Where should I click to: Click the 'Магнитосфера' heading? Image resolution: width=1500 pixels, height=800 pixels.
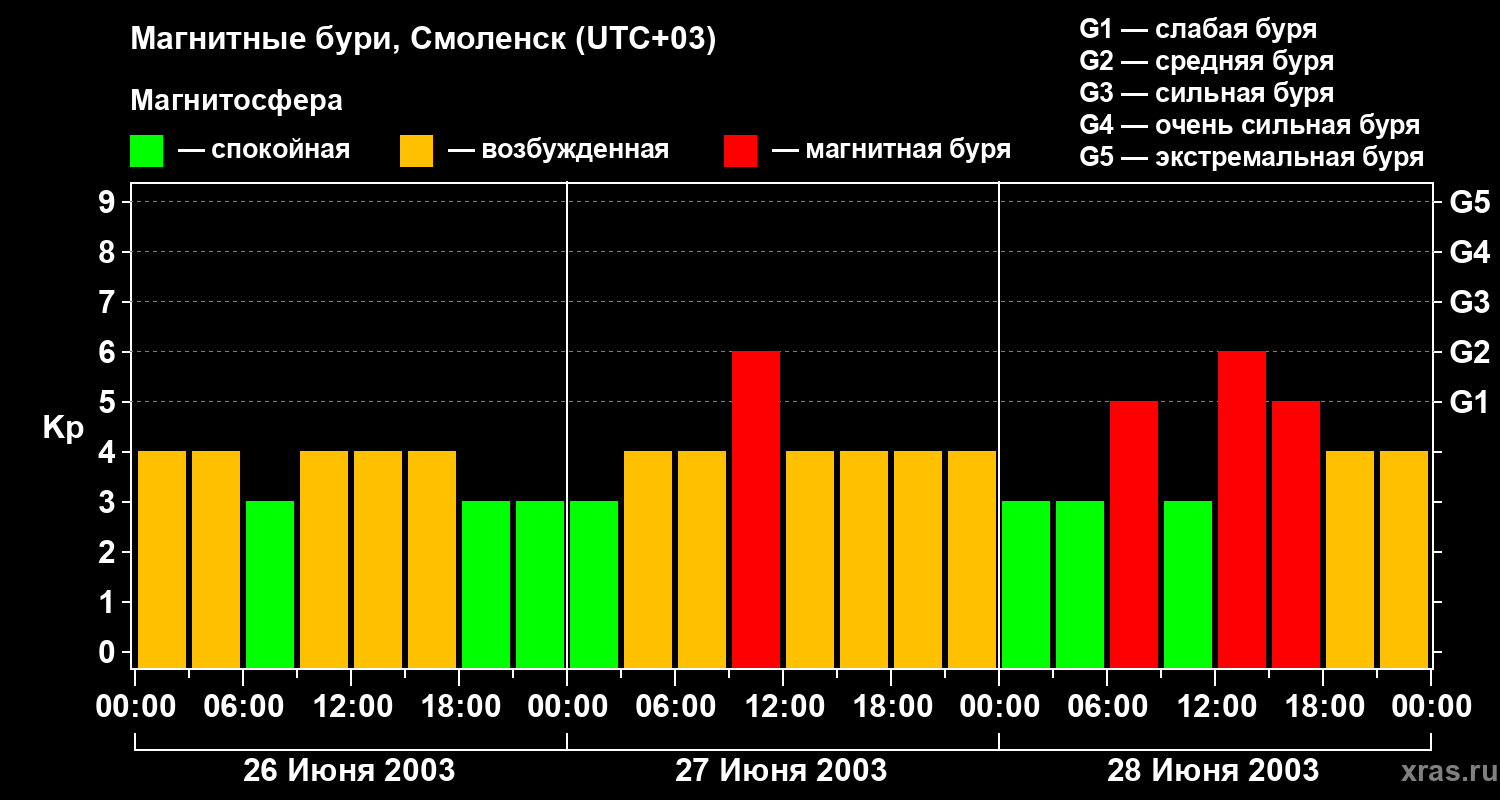tap(236, 101)
